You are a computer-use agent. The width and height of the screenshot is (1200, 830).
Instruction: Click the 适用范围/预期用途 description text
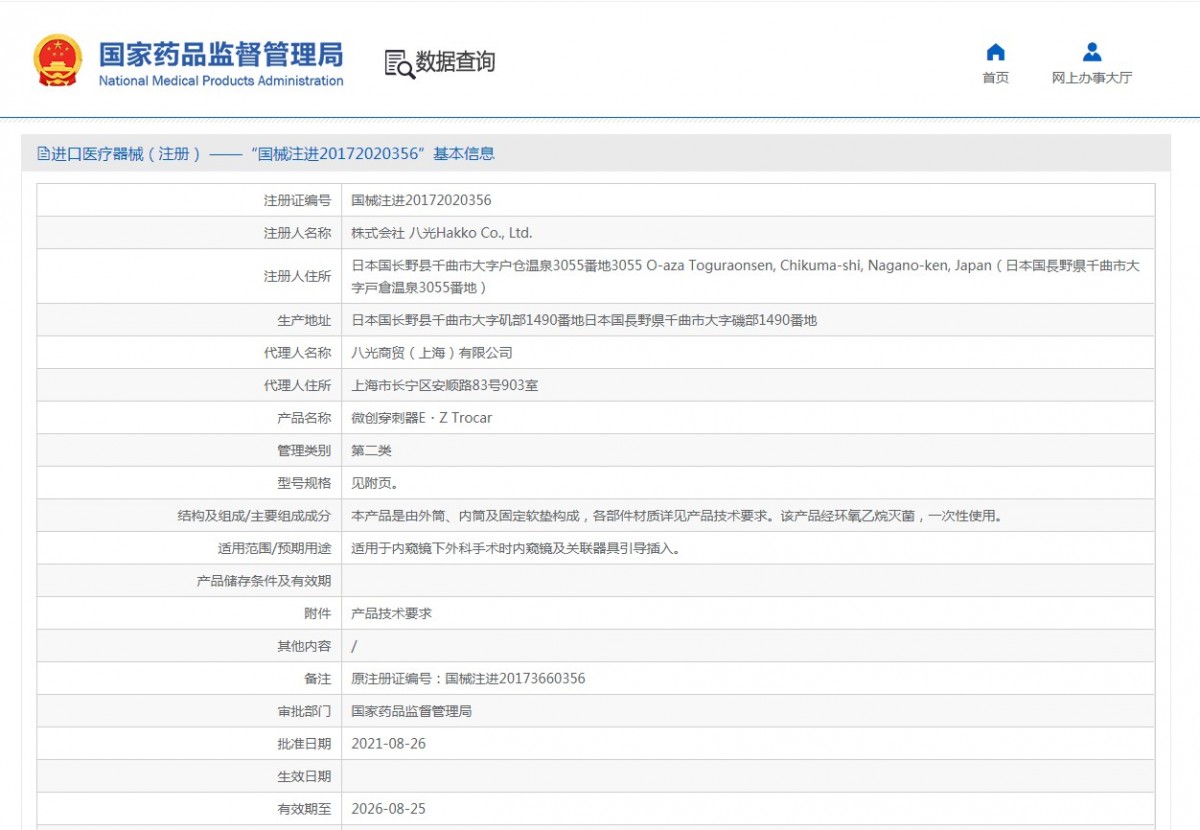(x=516, y=548)
